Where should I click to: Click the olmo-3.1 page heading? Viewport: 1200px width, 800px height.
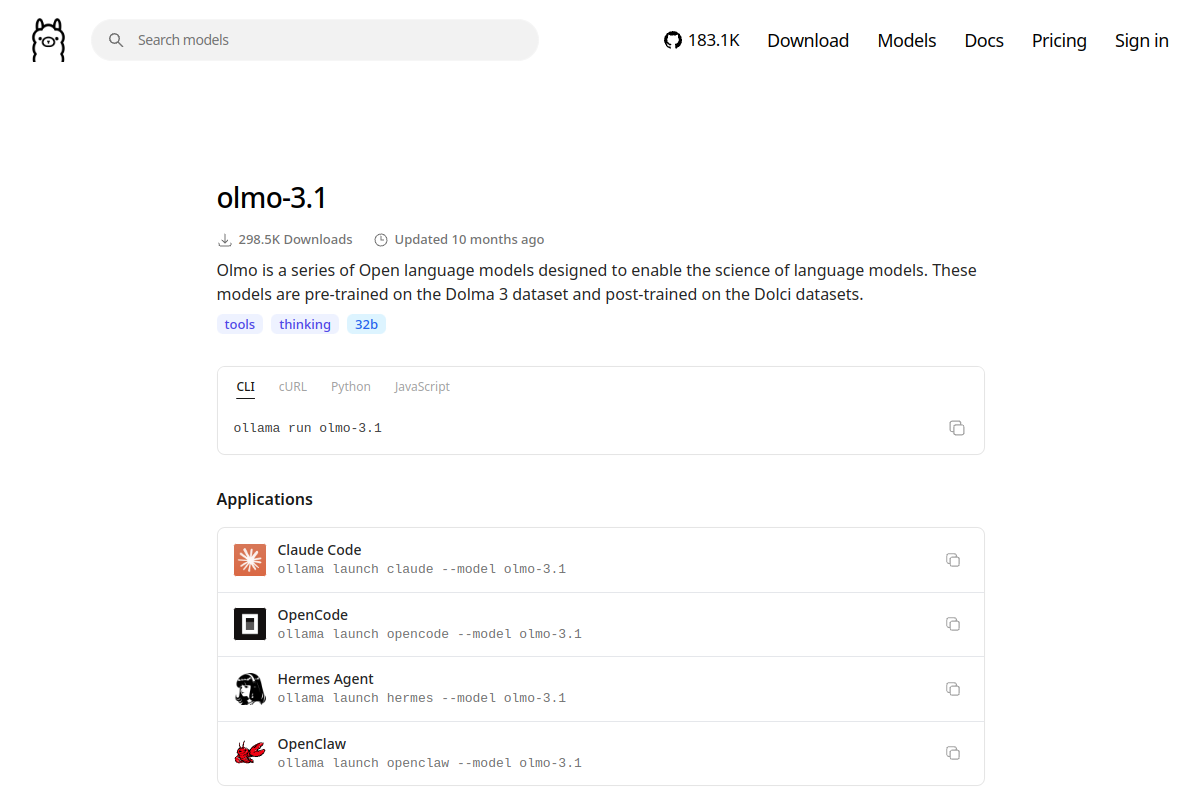tap(272, 198)
